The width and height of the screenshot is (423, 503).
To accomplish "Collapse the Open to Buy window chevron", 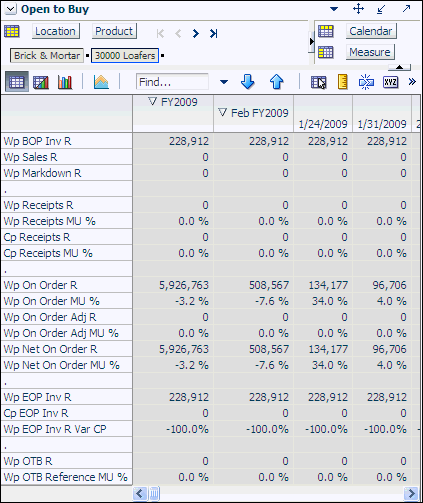I will click(10, 9).
